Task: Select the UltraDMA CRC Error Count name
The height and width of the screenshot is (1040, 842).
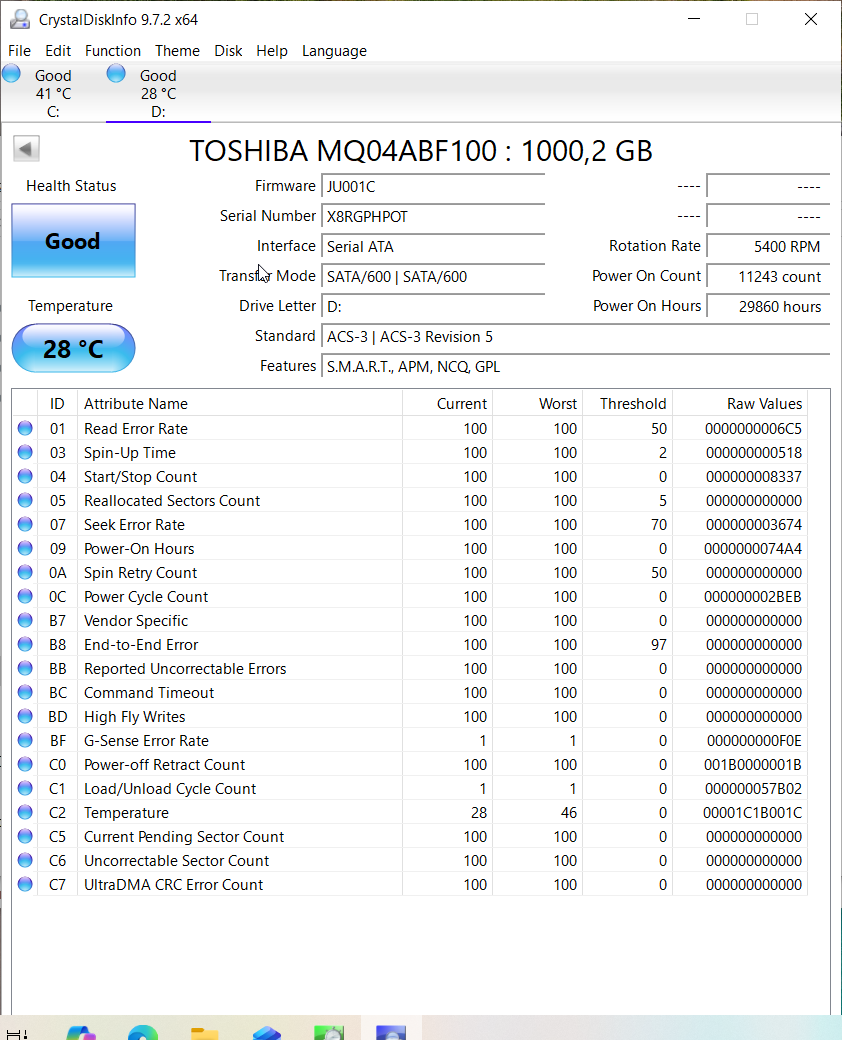Action: pyautogui.click(x=173, y=885)
